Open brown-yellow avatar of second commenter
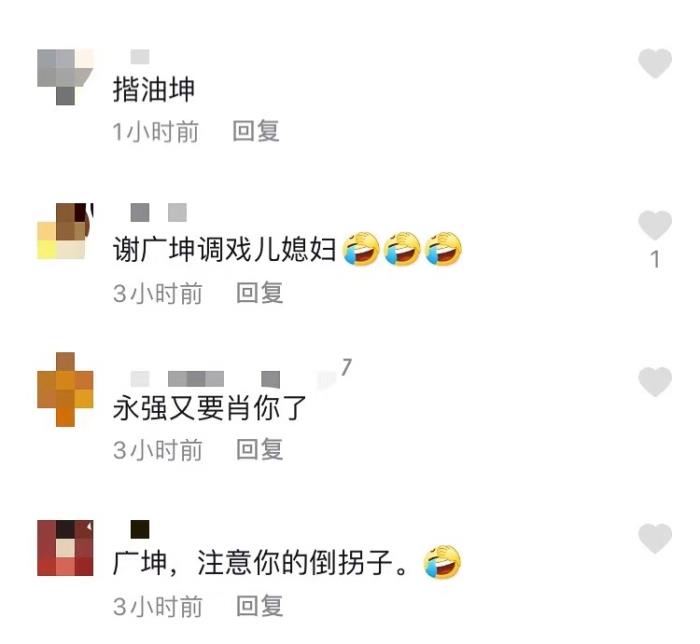Viewport: 700px width, 644px height. pyautogui.click(x=65, y=231)
